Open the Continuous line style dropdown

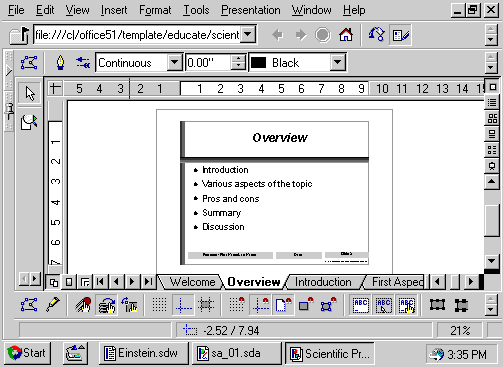[174, 62]
